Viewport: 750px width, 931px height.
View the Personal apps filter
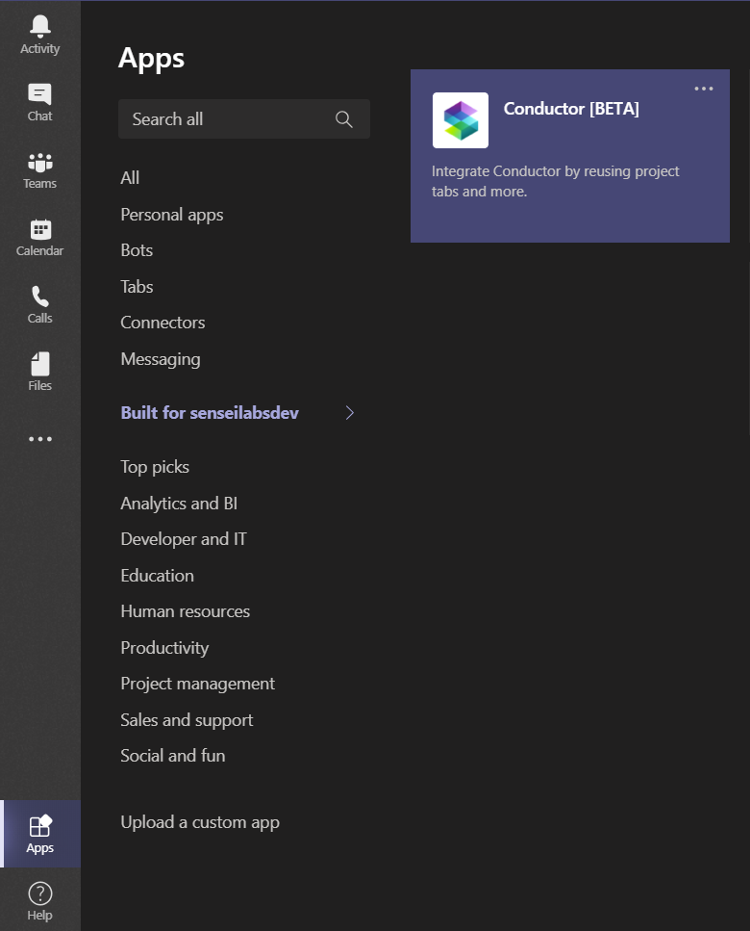pyautogui.click(x=171, y=214)
